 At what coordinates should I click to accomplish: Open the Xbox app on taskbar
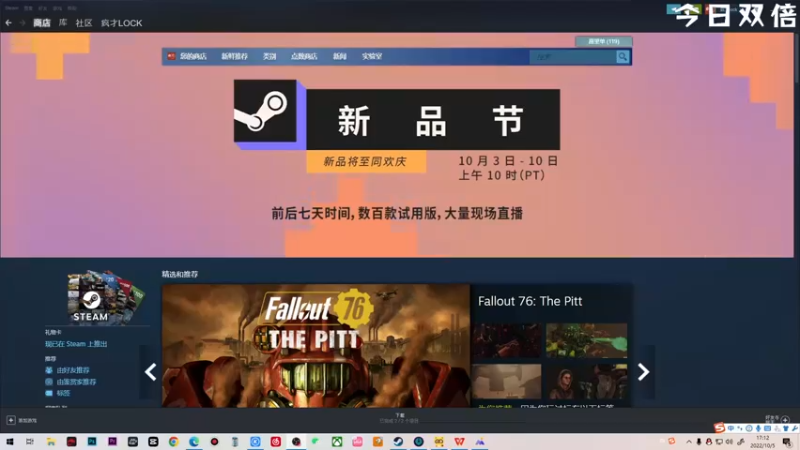pos(337,441)
